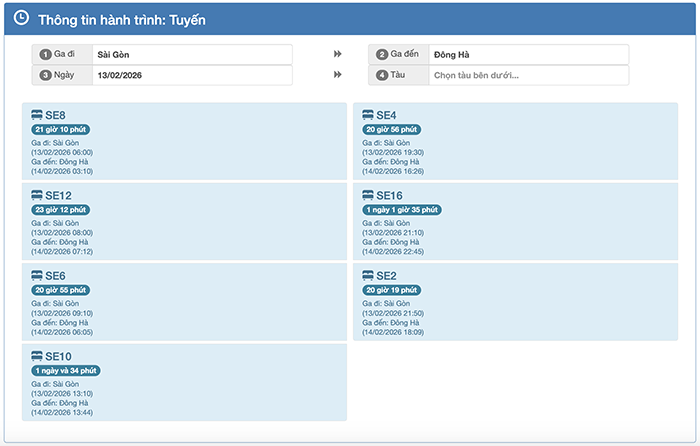Click the SE2 train icon
The width and height of the screenshot is (700, 446).
tap(368, 275)
